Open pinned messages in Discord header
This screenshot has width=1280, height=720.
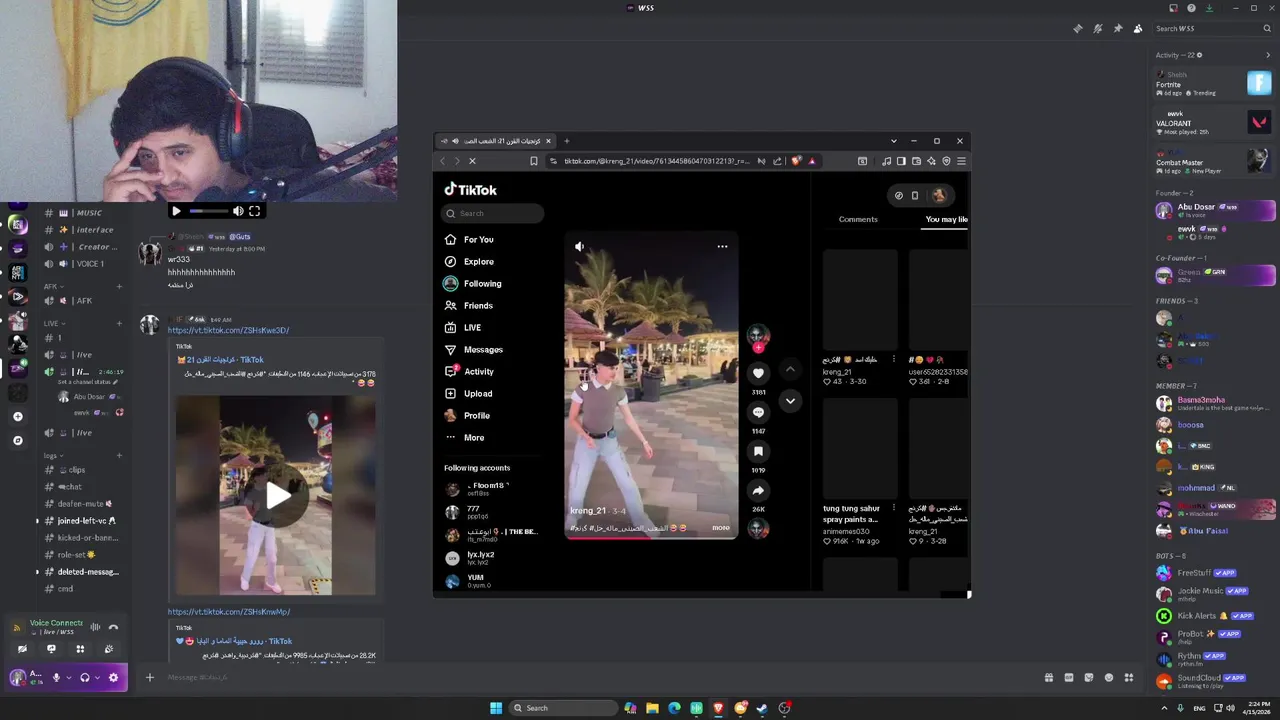click(1118, 28)
